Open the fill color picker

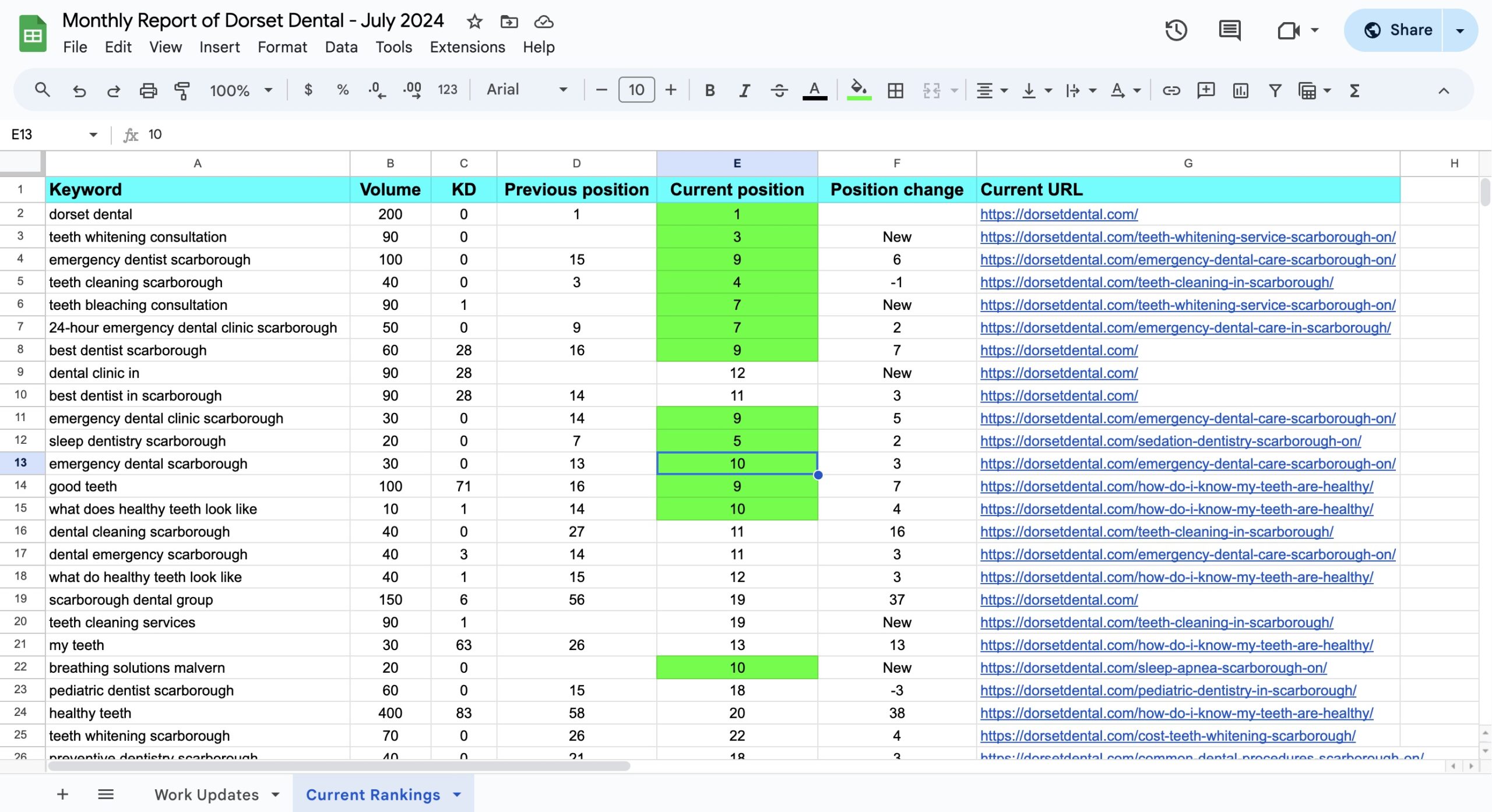coord(858,90)
